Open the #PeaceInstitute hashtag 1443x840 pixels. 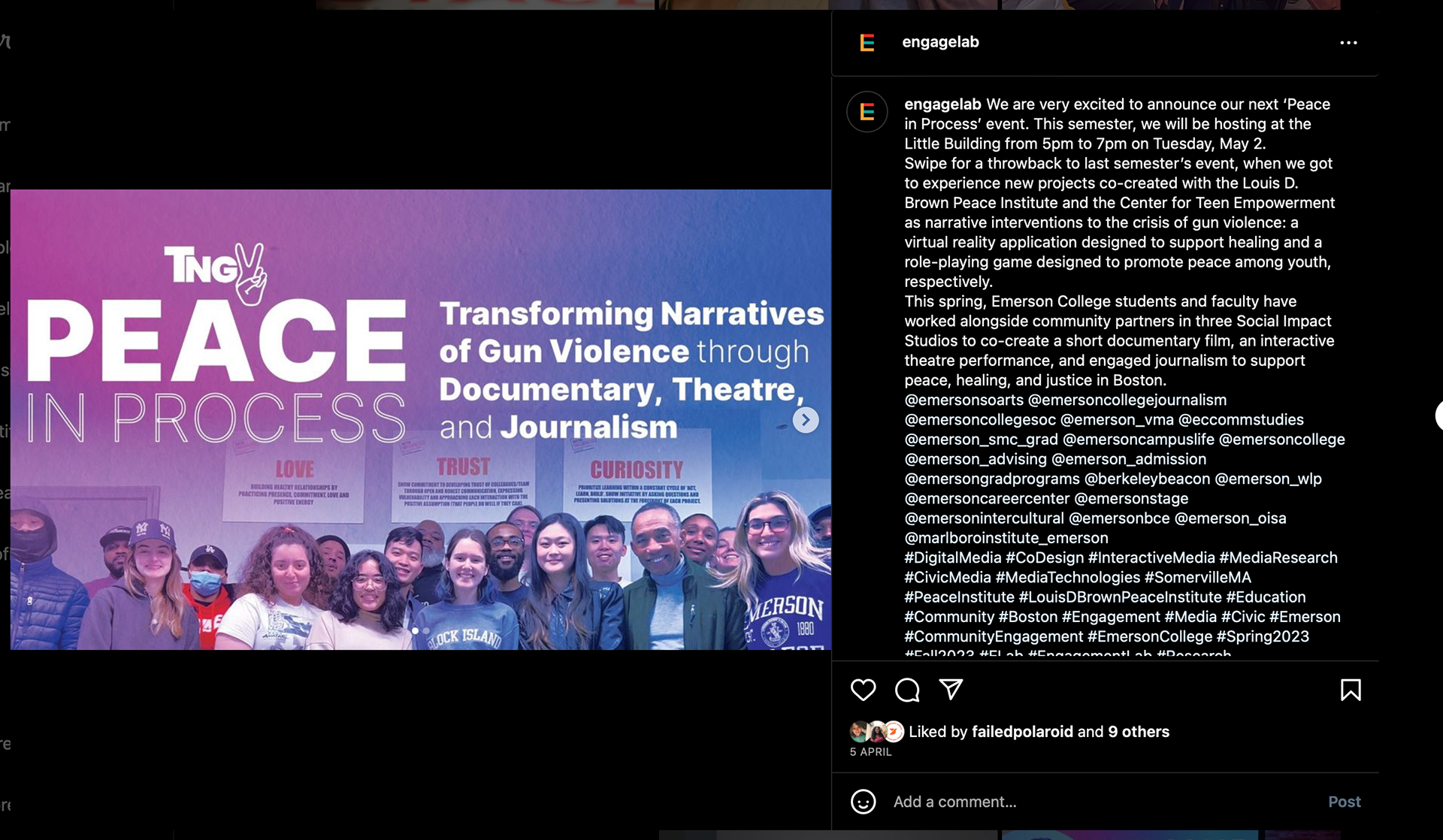(x=959, y=597)
